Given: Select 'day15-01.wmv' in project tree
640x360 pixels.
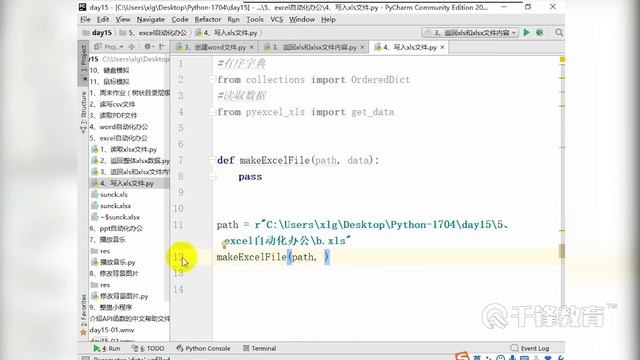Looking at the screenshot, I should click(112, 330).
